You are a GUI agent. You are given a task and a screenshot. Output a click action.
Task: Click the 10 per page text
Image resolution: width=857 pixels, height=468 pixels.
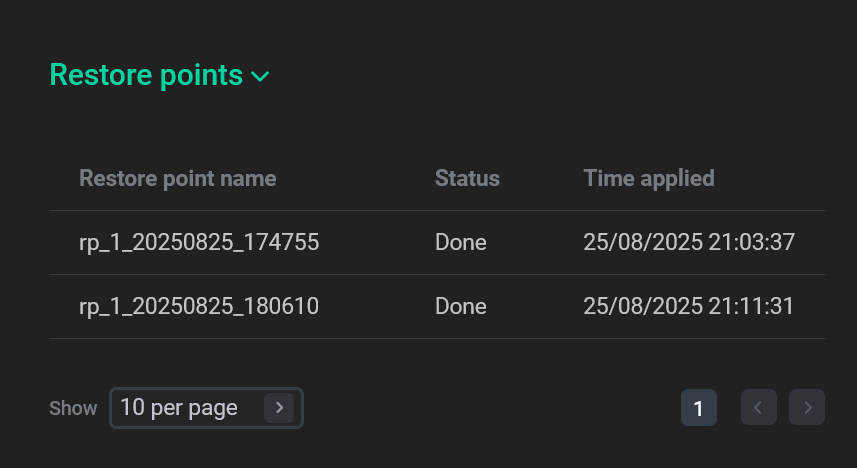[x=179, y=408]
